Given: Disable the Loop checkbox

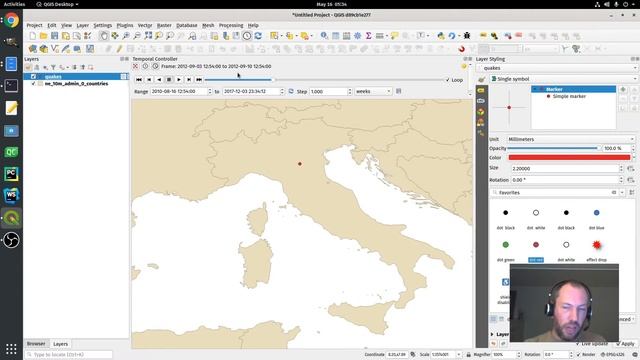Looking at the screenshot, I should tap(448, 80).
